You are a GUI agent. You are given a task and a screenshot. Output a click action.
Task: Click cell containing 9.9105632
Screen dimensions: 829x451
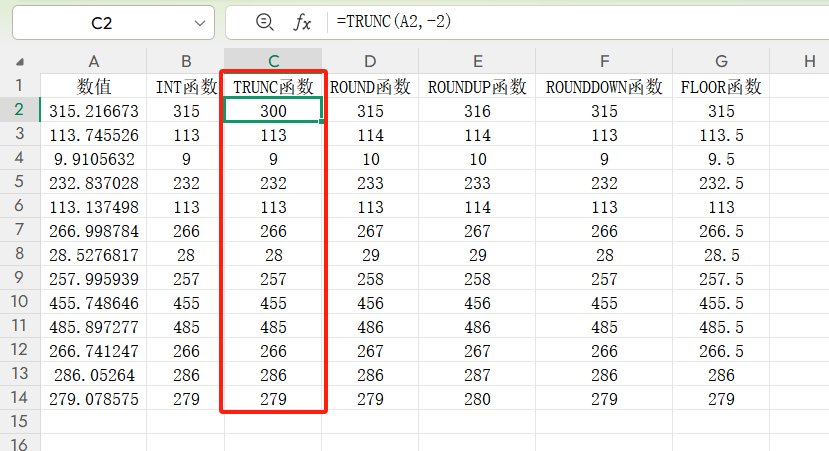click(94, 159)
